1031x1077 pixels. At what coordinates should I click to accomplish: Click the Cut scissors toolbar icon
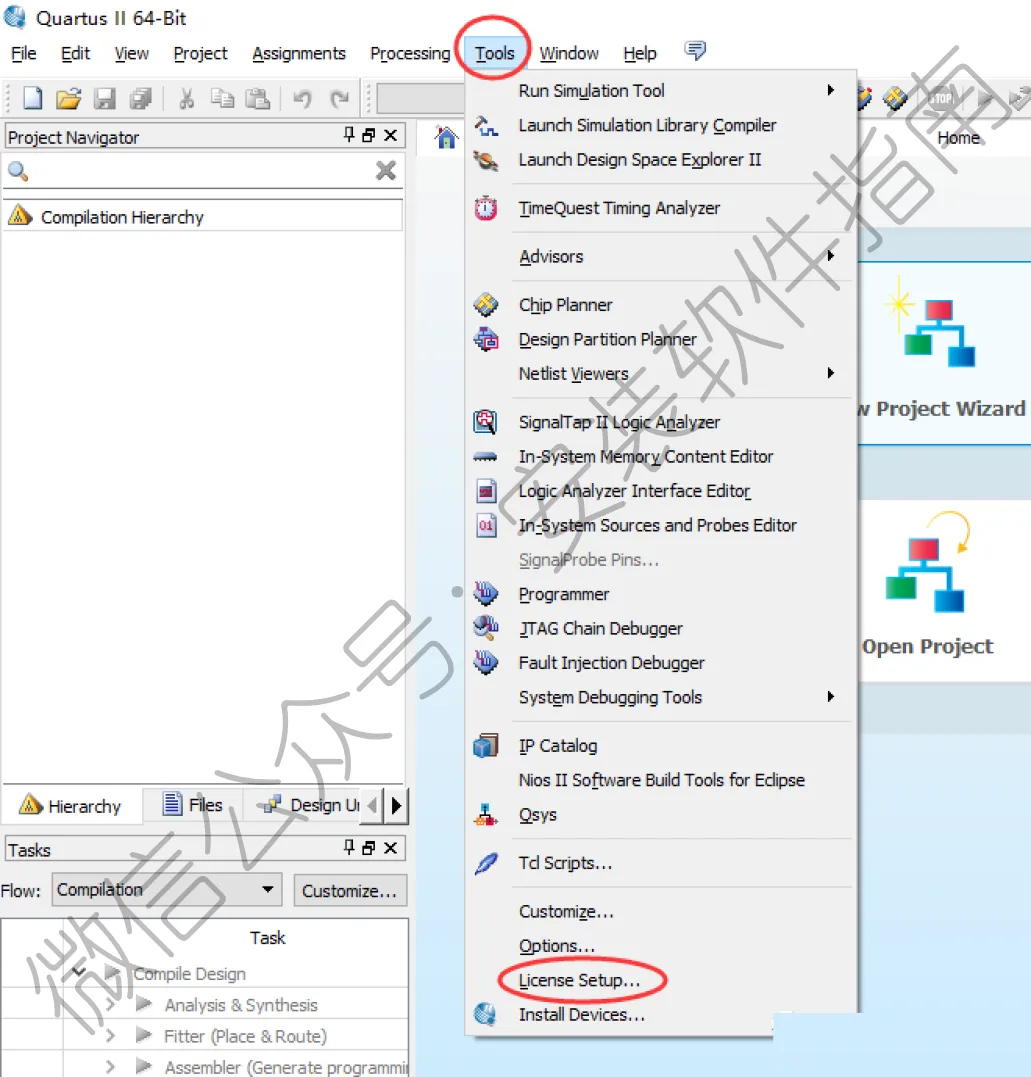(x=186, y=99)
